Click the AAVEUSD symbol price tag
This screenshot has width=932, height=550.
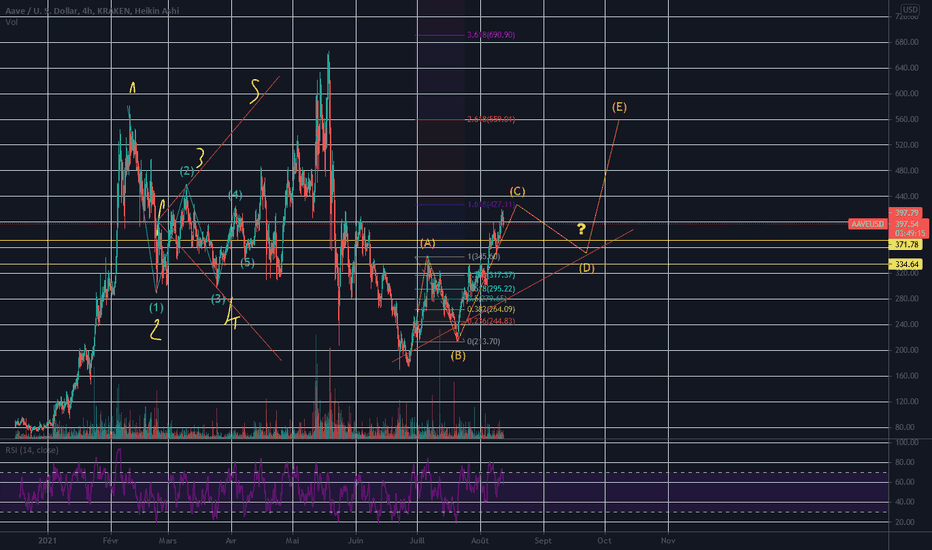click(x=868, y=224)
